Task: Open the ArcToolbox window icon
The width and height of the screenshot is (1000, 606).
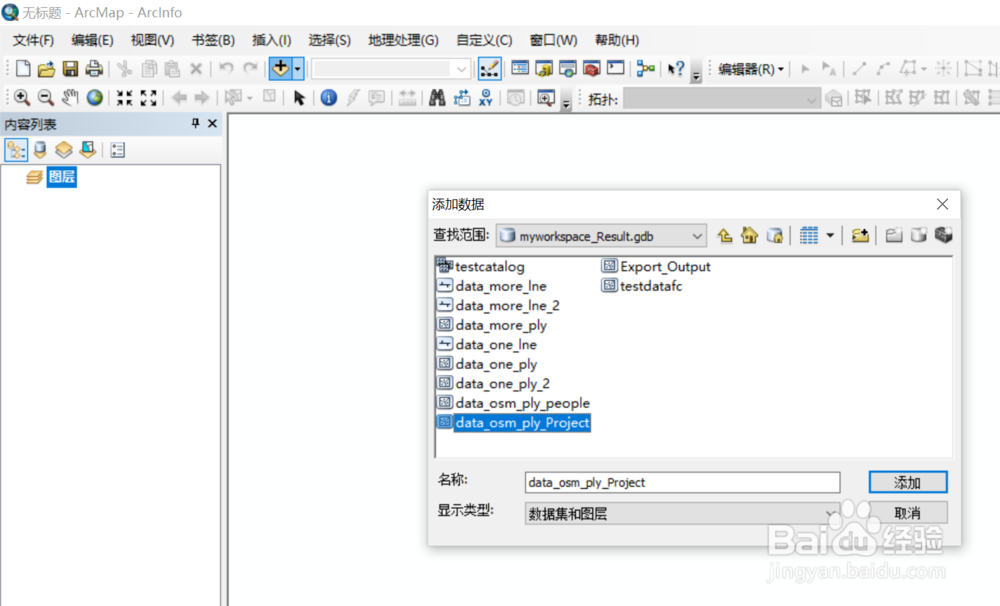Action: tap(592, 68)
